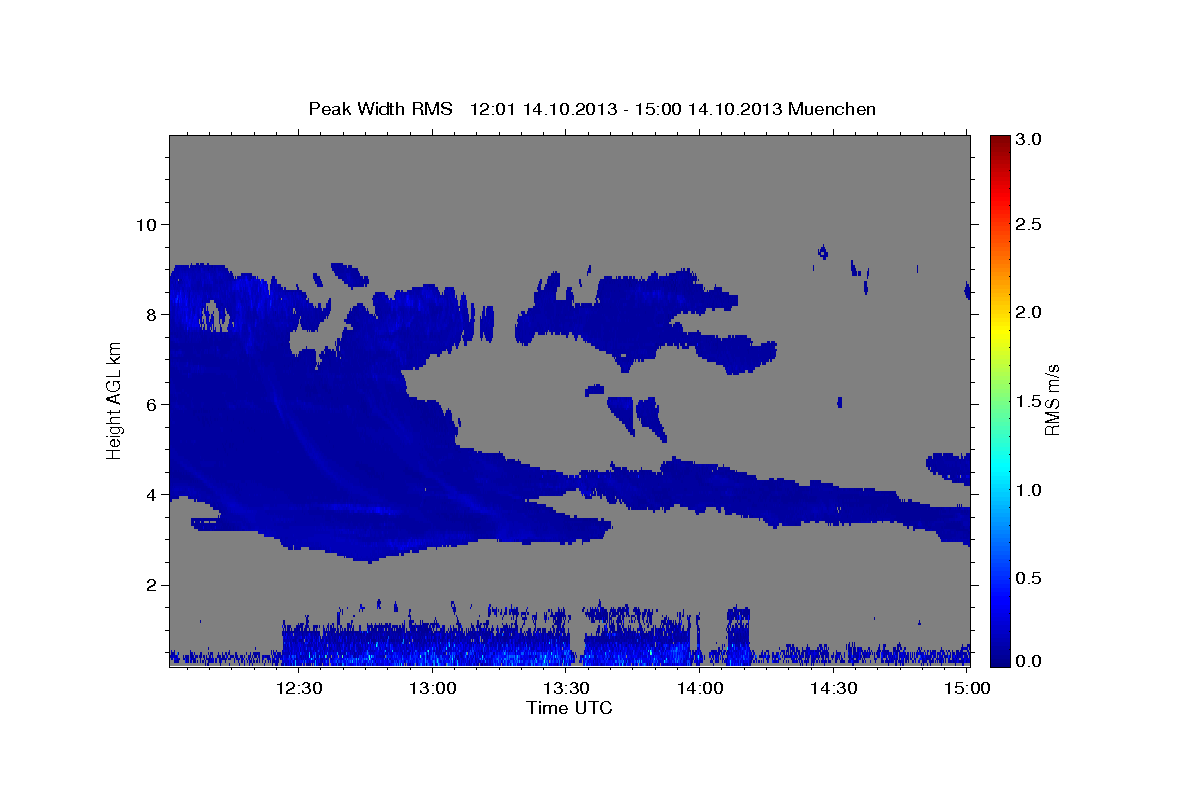Click the colorbar label '2.0'
The width and height of the screenshot is (1200, 800).
coord(1030,313)
